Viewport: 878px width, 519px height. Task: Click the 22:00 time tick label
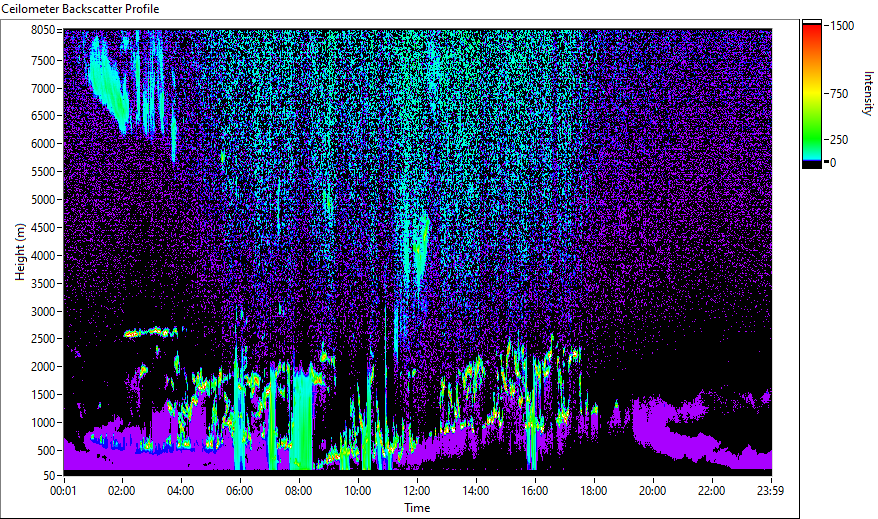point(712,491)
